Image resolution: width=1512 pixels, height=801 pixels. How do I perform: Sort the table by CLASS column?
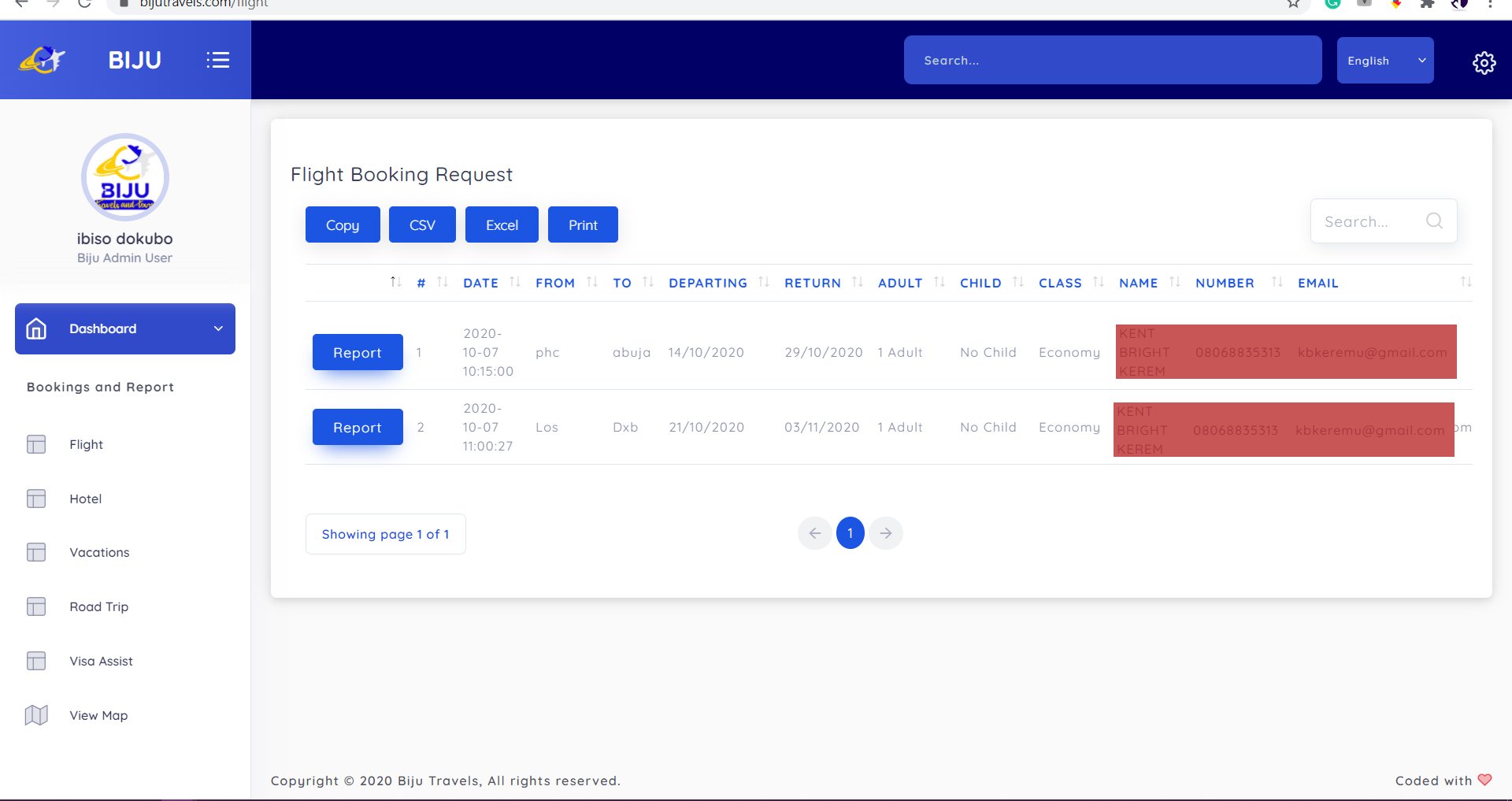pos(1060,283)
